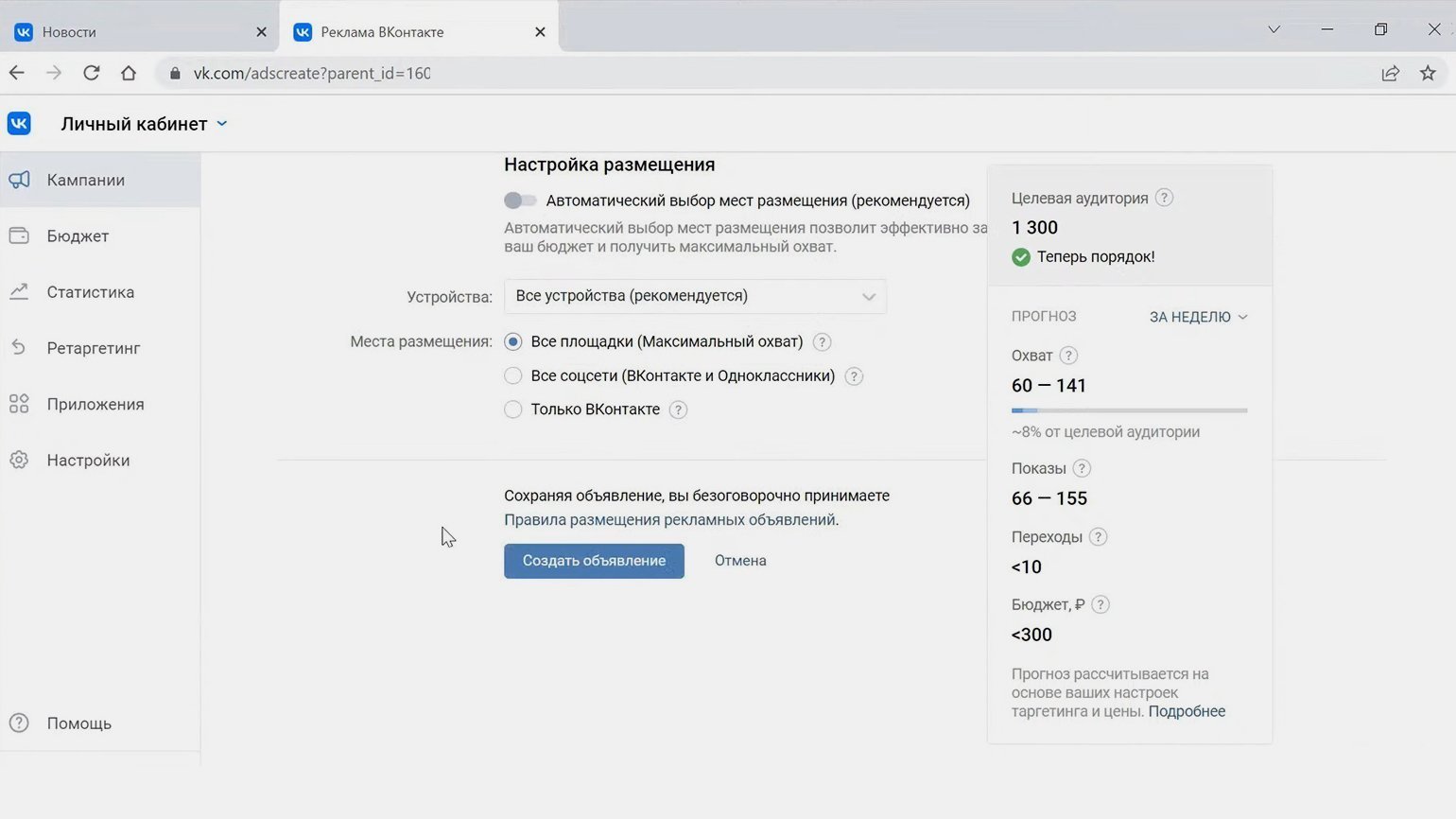The width and height of the screenshot is (1456, 819).
Task: Follow the Подробнее forecast link
Action: pyautogui.click(x=1187, y=711)
